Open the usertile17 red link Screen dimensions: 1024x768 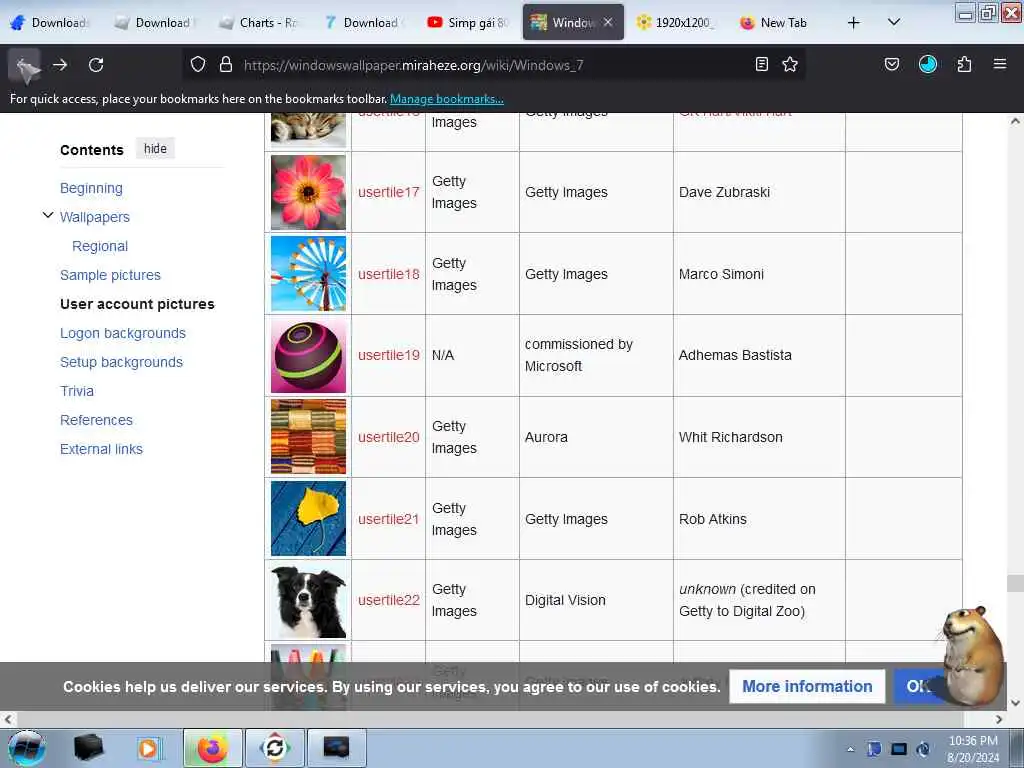389,192
